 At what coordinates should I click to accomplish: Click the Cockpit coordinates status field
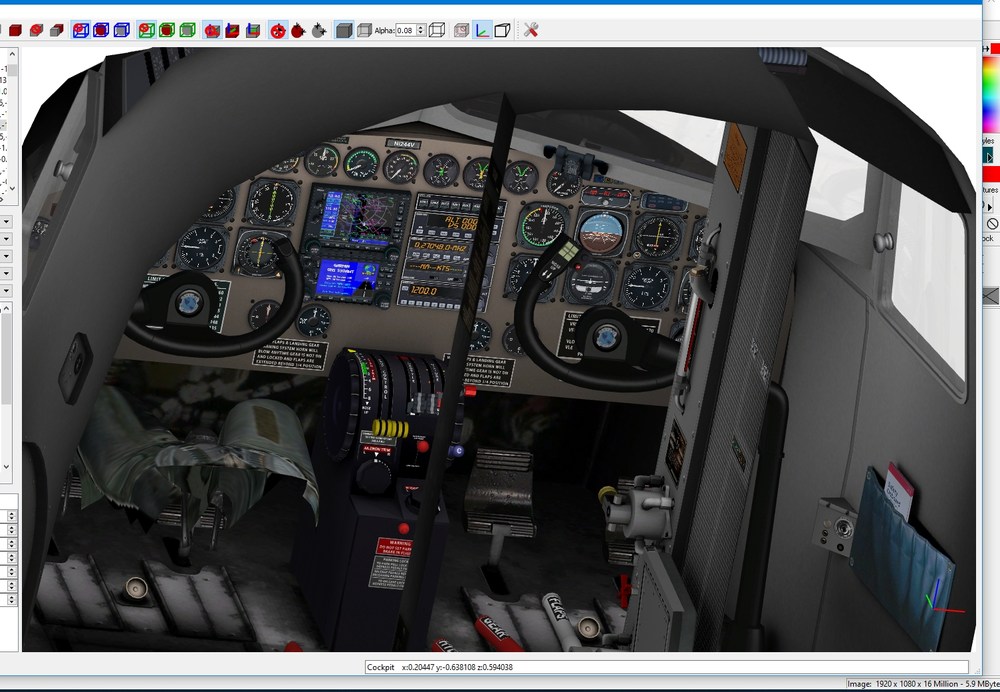[666, 667]
